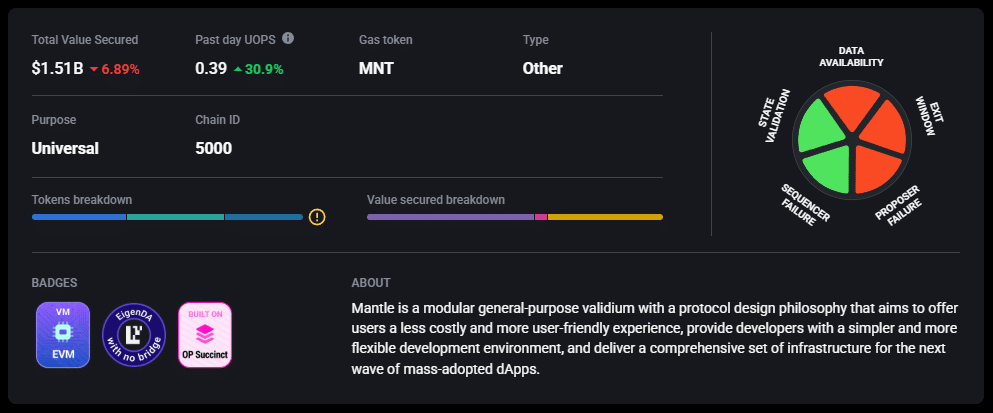
Task: Click the $1.51B Total Value Secured figure
Action: pyautogui.click(x=57, y=69)
